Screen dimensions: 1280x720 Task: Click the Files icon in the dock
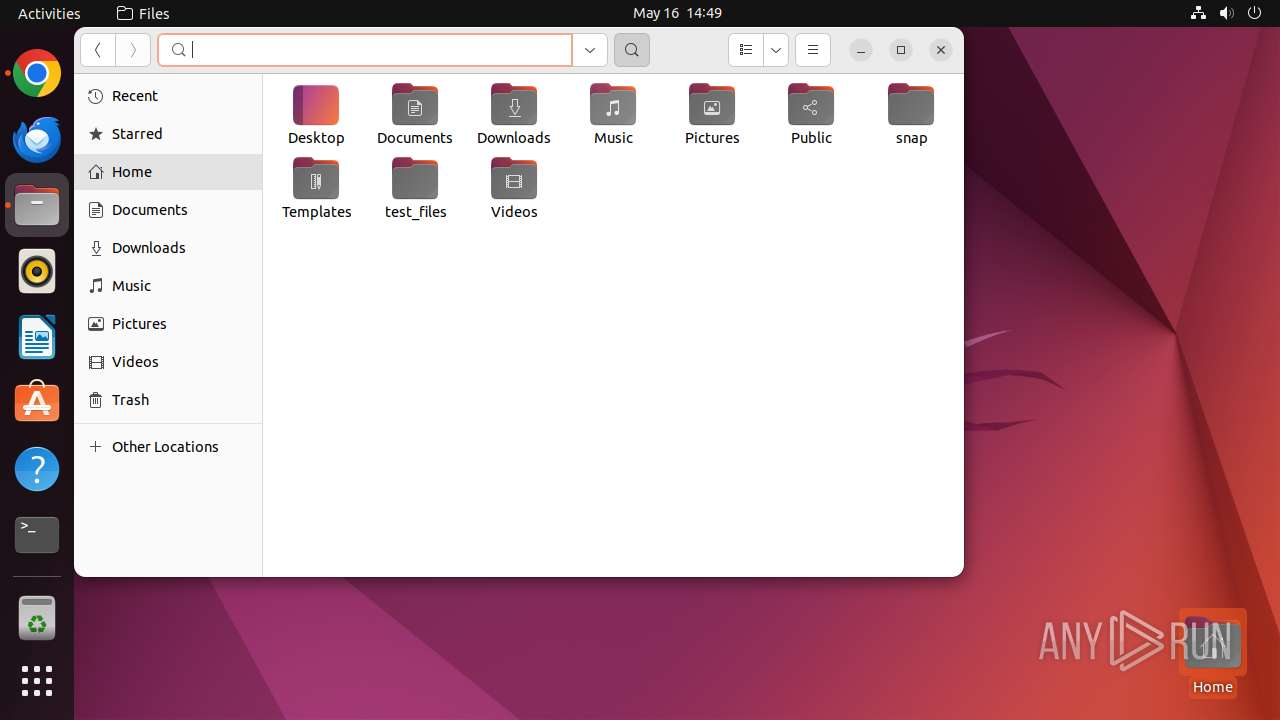tap(37, 205)
